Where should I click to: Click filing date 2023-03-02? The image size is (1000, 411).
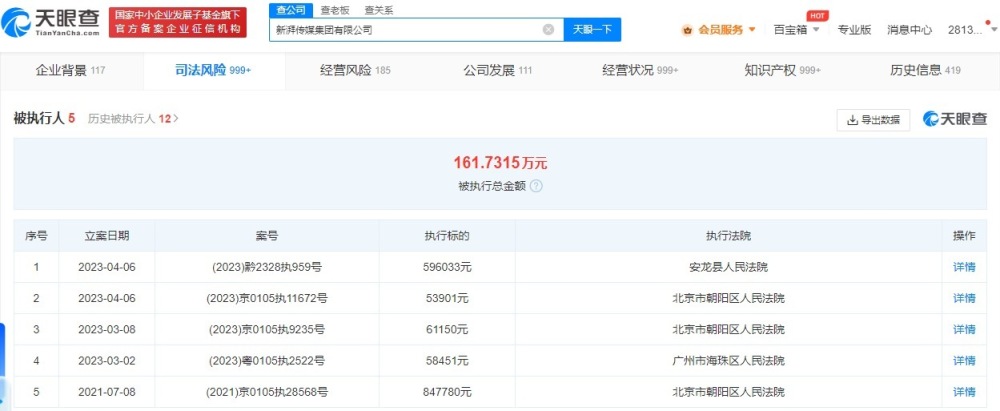pos(107,361)
